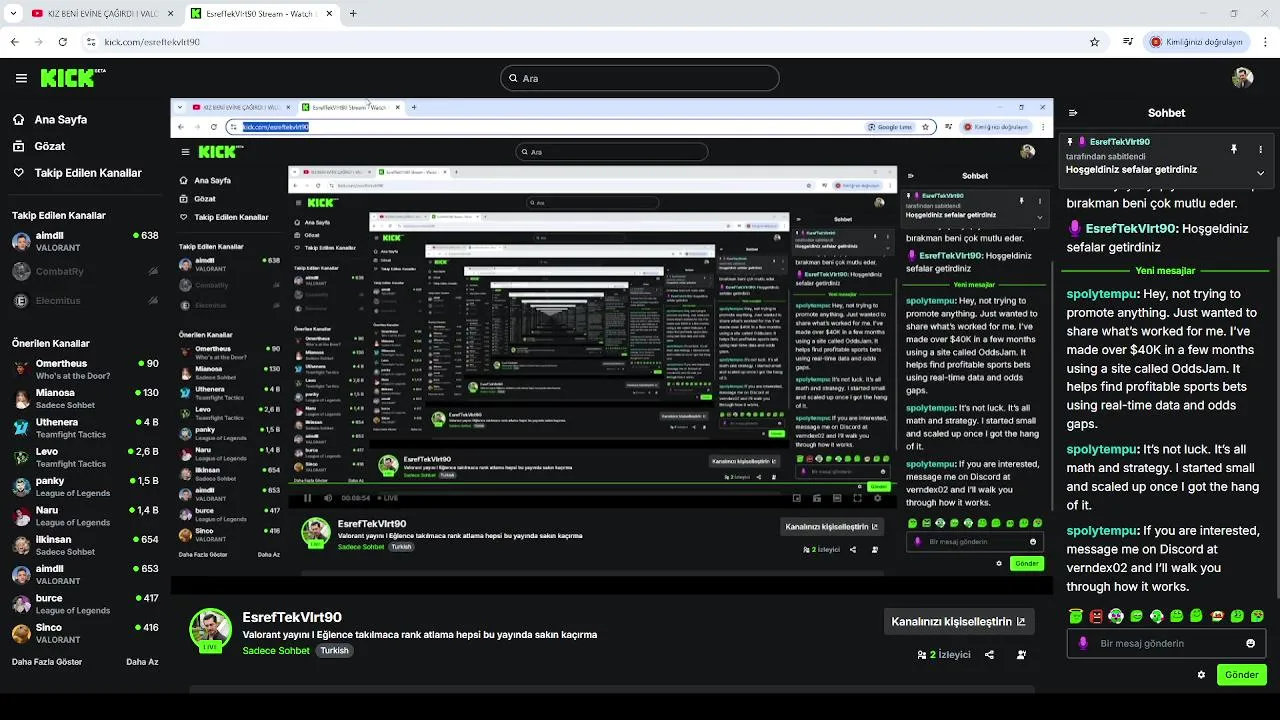1280x720 pixels.
Task: Insert the red angry emote
Action: 1096,616
